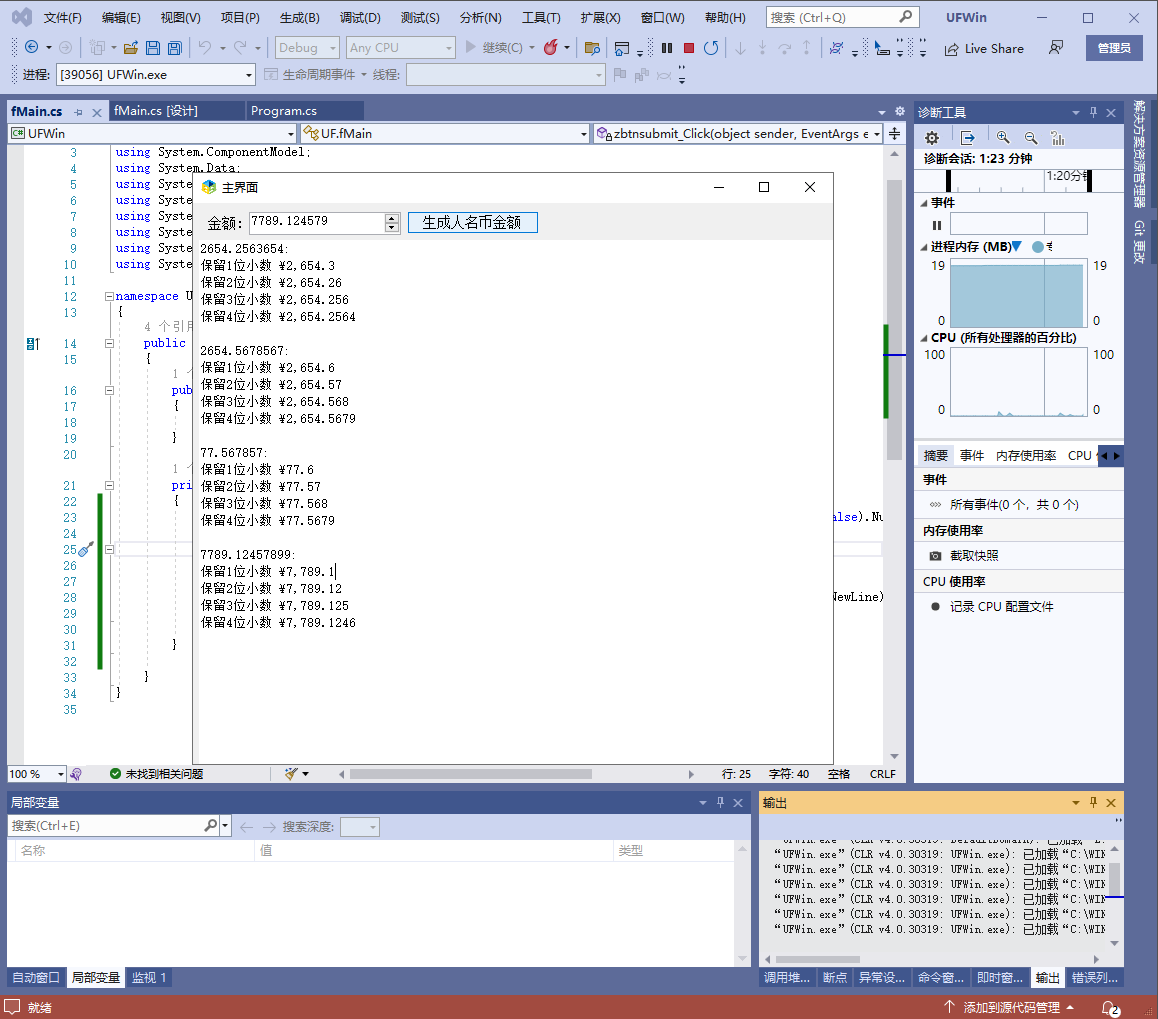
Task: Pin the Output panel
Action: [1093, 803]
